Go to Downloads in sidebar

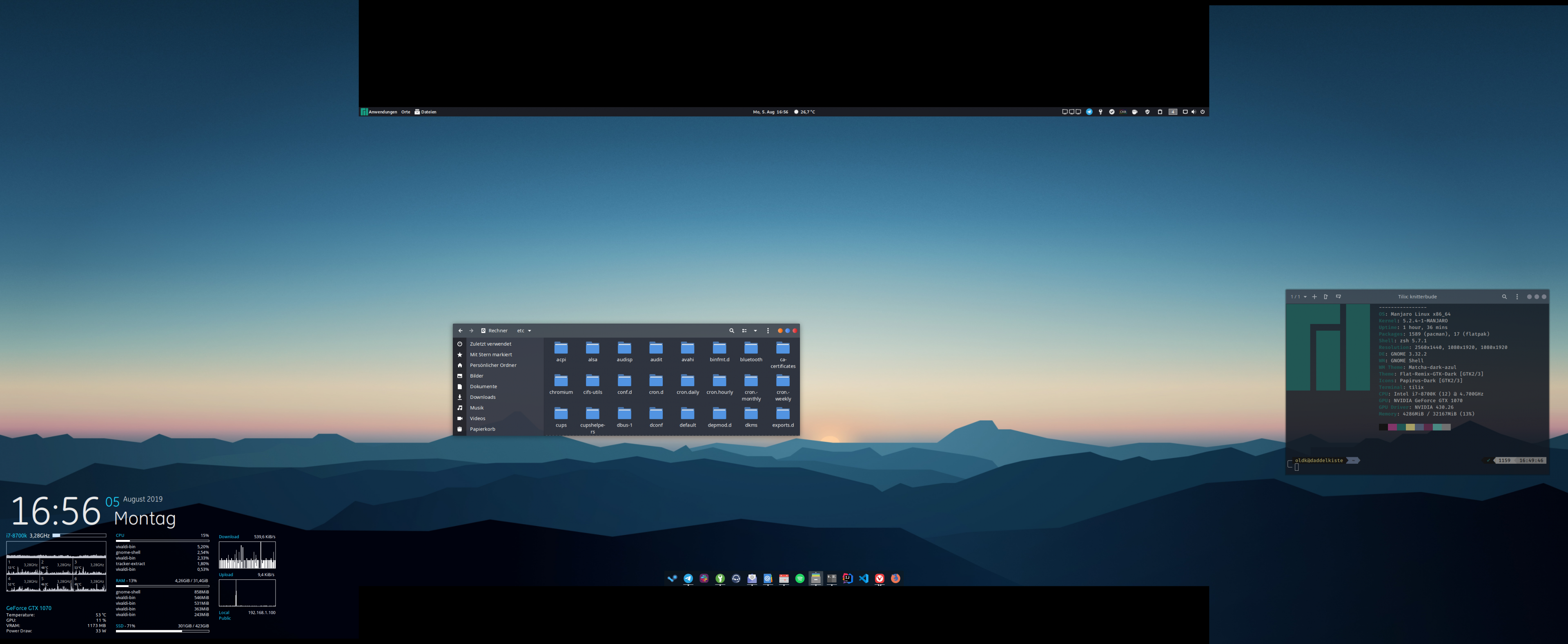(x=482, y=397)
